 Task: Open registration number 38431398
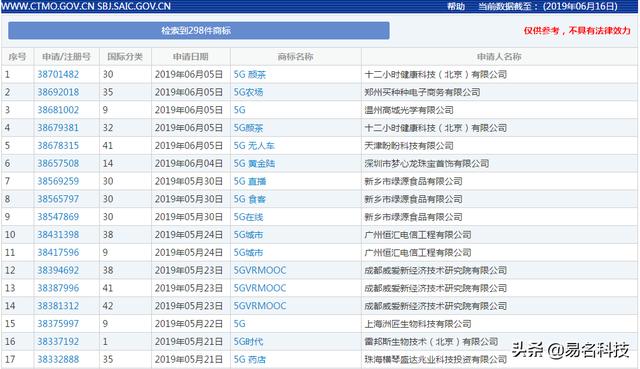[58, 235]
